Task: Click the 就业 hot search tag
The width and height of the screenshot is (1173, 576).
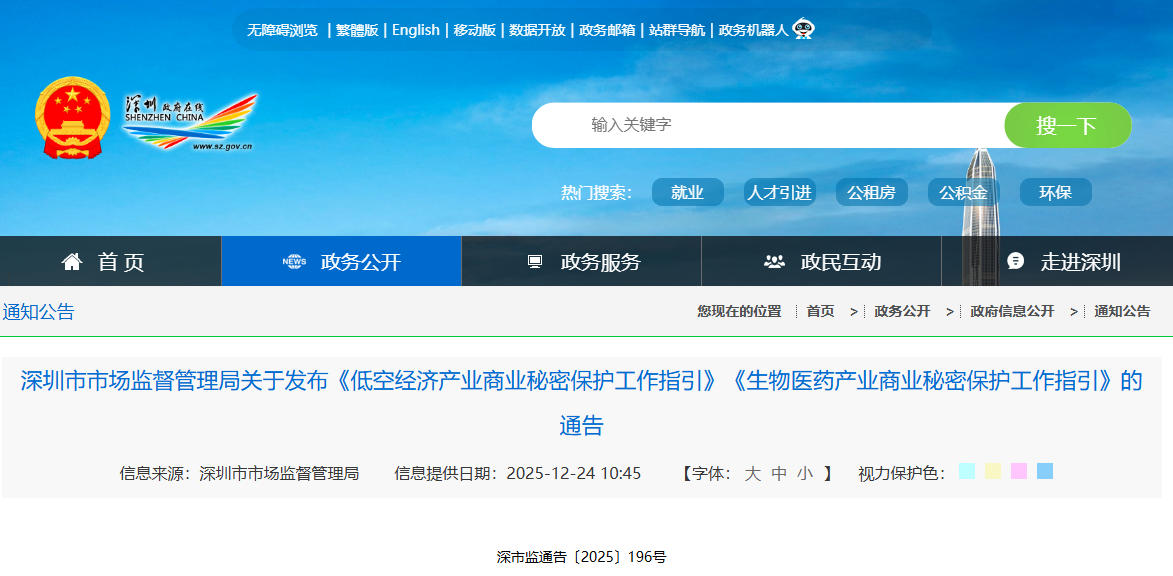Action: click(x=687, y=191)
